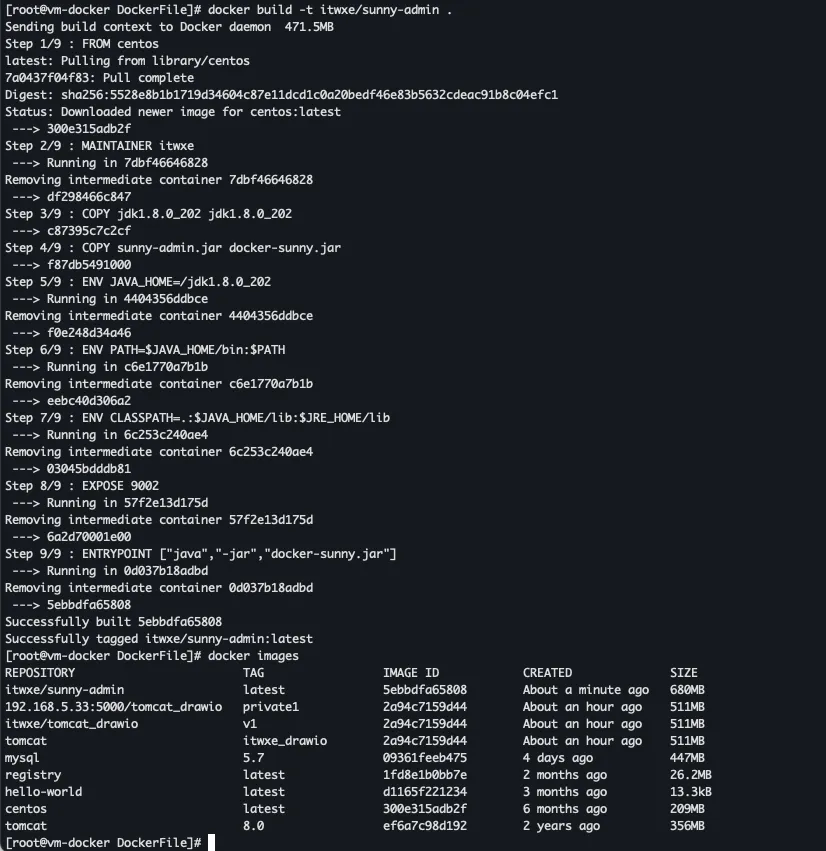Select the mysql repository name

tap(22, 758)
